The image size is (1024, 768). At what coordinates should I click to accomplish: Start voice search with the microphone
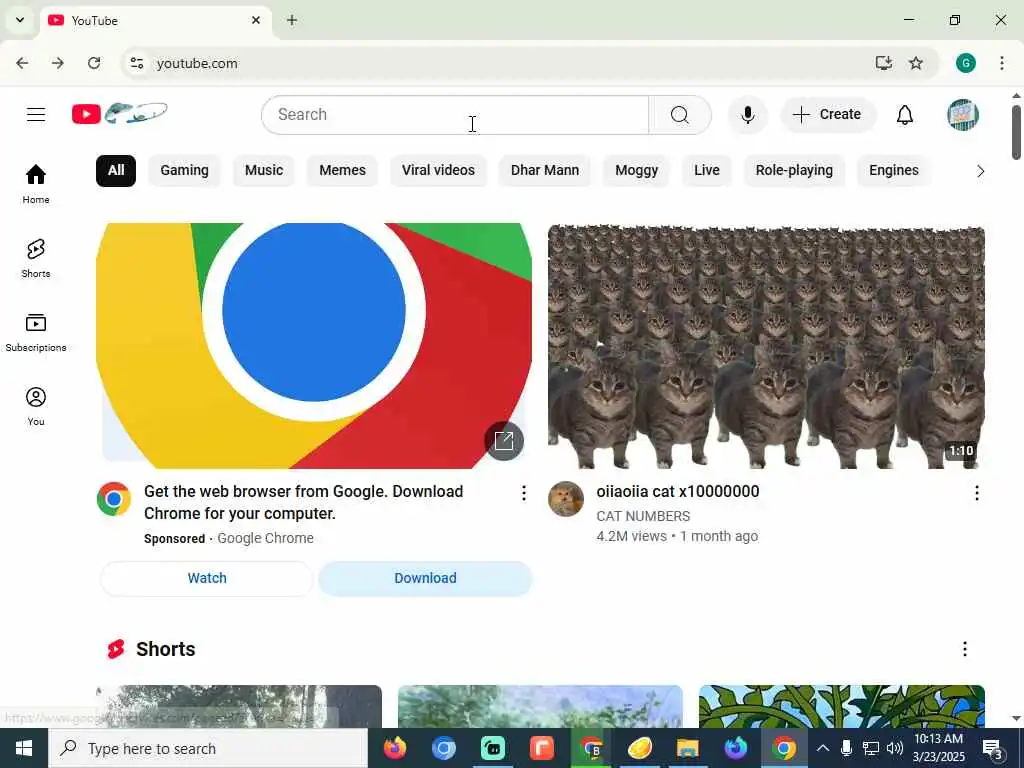click(x=748, y=115)
